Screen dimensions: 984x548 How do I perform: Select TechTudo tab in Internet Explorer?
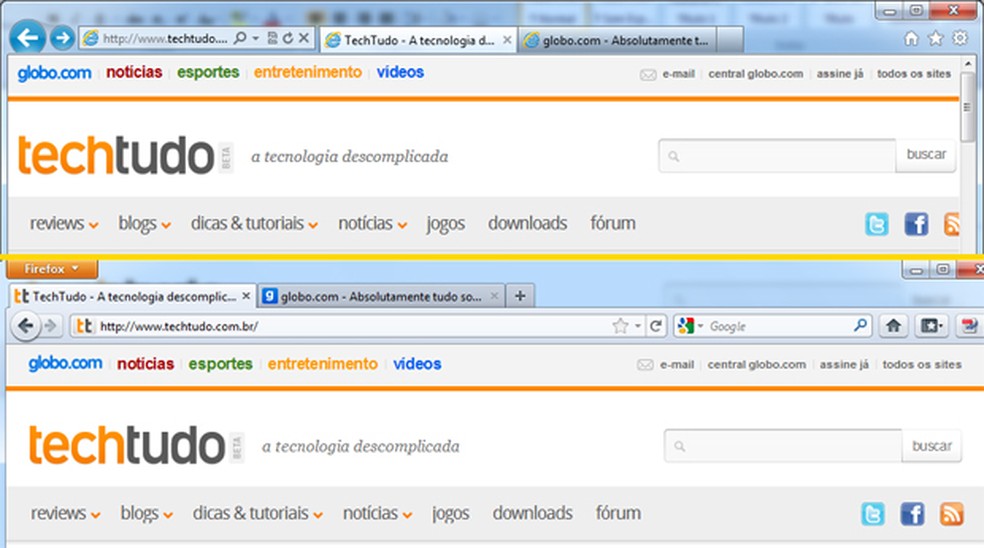tap(419, 40)
